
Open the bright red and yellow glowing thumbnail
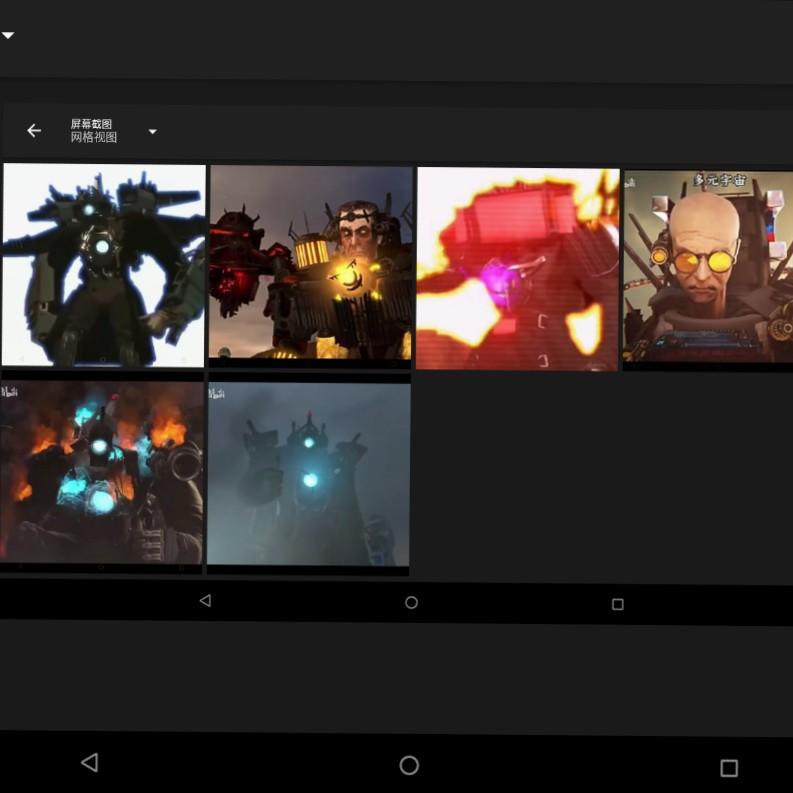[x=517, y=268]
